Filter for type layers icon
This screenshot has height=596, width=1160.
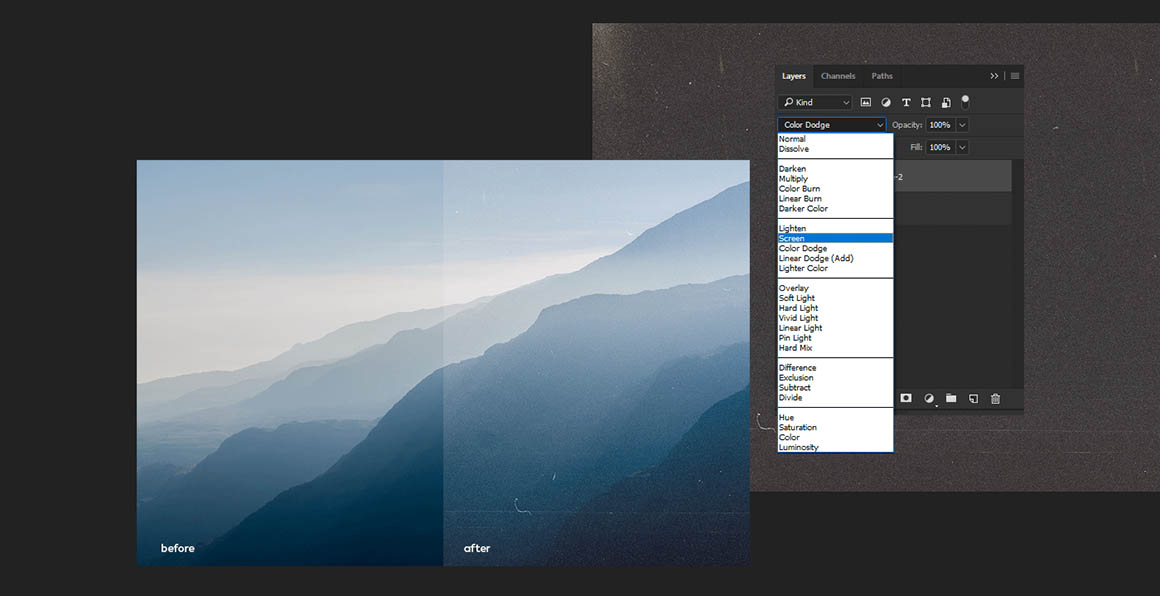(906, 102)
